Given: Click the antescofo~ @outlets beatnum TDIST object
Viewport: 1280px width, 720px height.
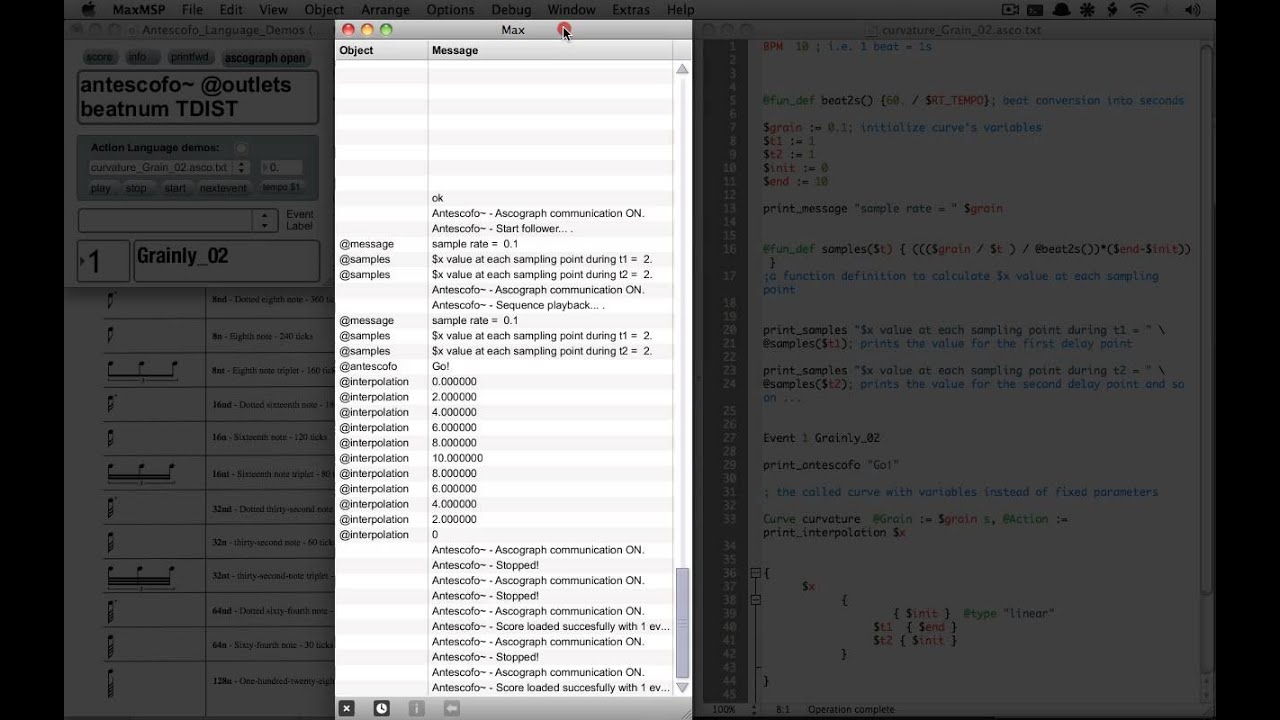Looking at the screenshot, I should pos(198,97).
